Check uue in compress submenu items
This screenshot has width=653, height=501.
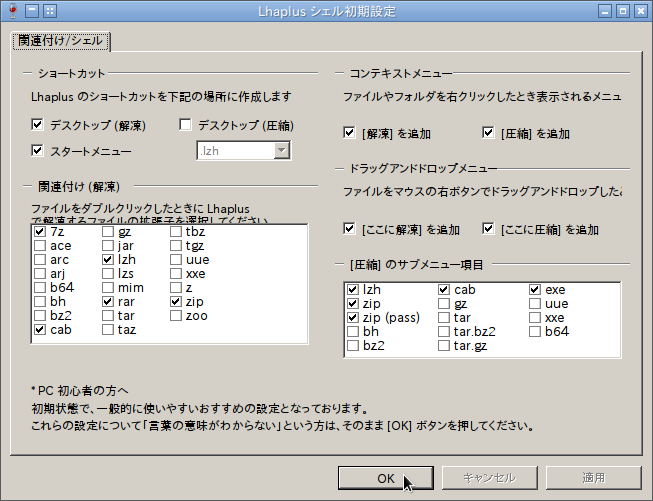click(x=535, y=304)
